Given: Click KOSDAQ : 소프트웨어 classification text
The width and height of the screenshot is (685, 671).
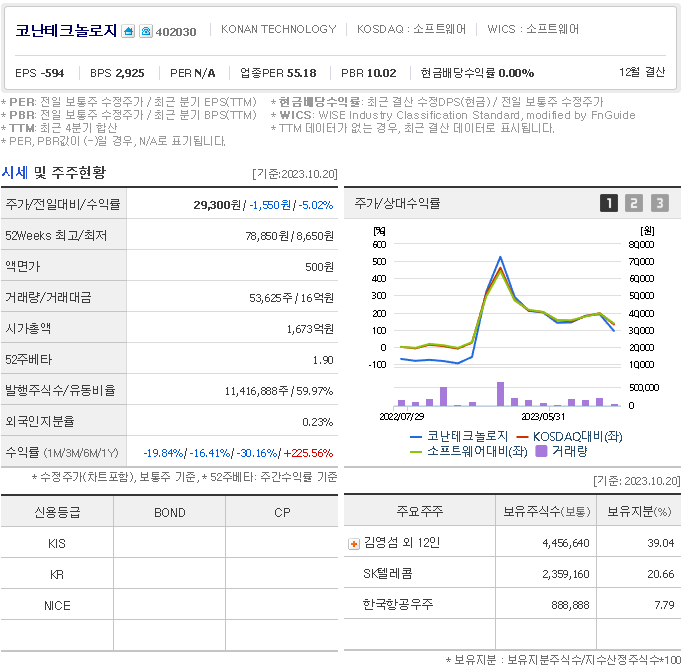Looking at the screenshot, I should [412, 29].
